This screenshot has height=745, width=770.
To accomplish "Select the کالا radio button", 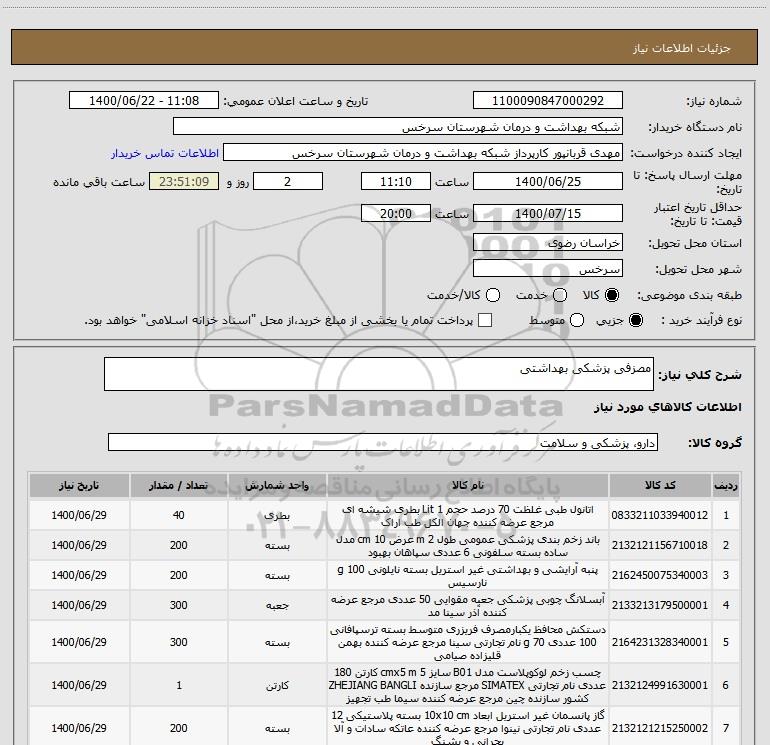I will (612, 295).
